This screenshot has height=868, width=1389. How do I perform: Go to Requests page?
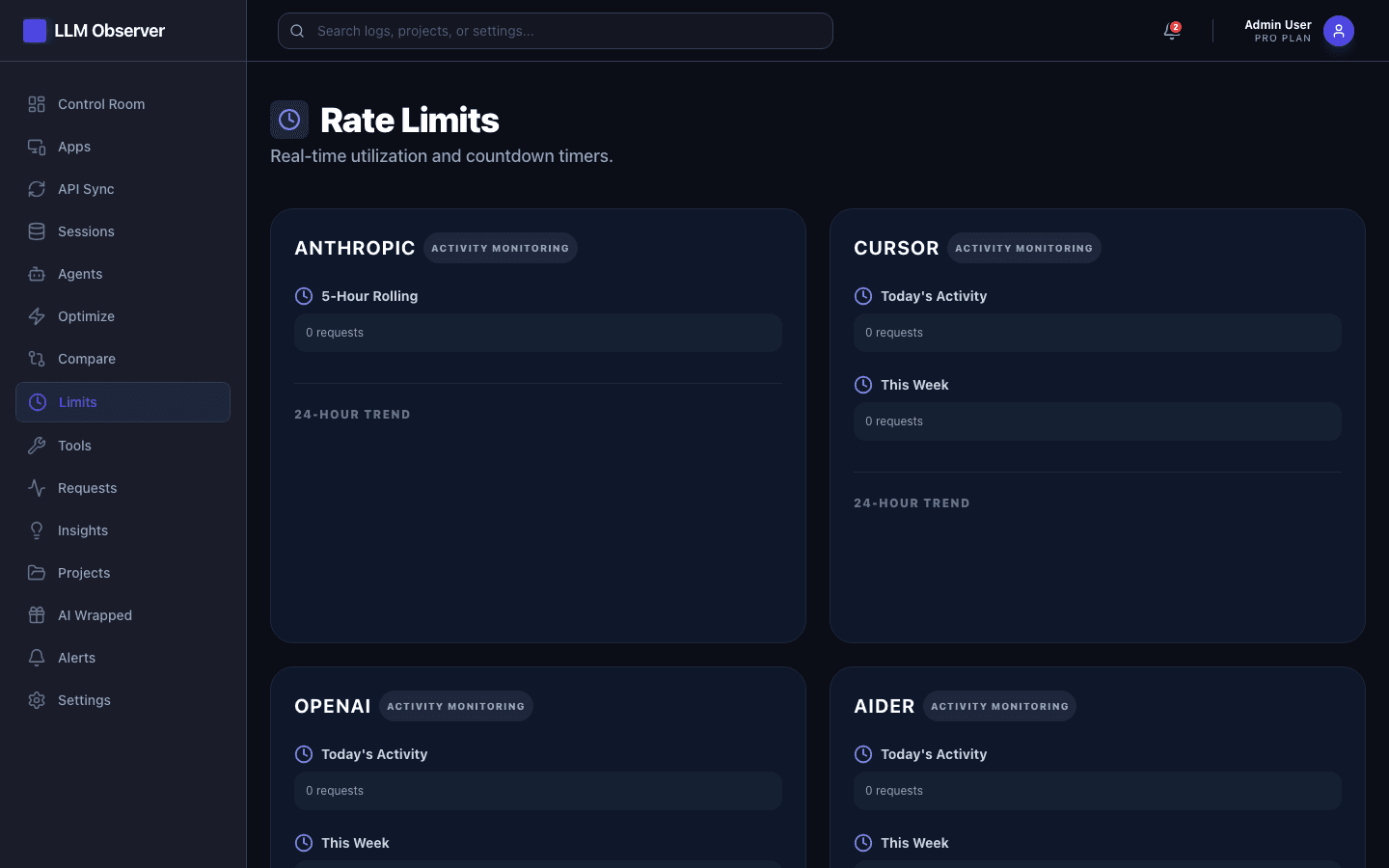coord(123,488)
